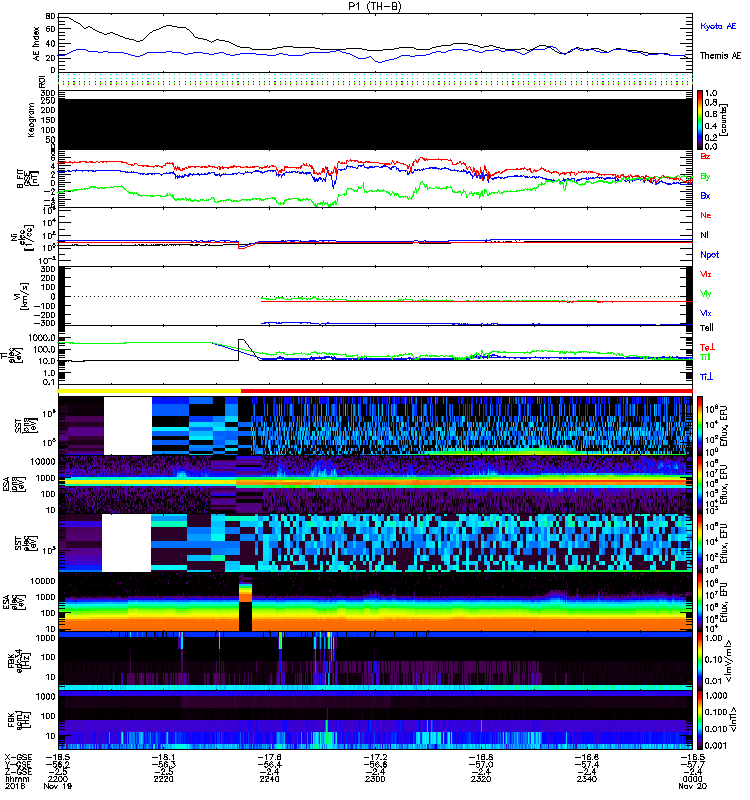The height and width of the screenshot is (800, 750).
Task: Click the plot title P1 (TH-B)
Action: (x=375, y=6)
